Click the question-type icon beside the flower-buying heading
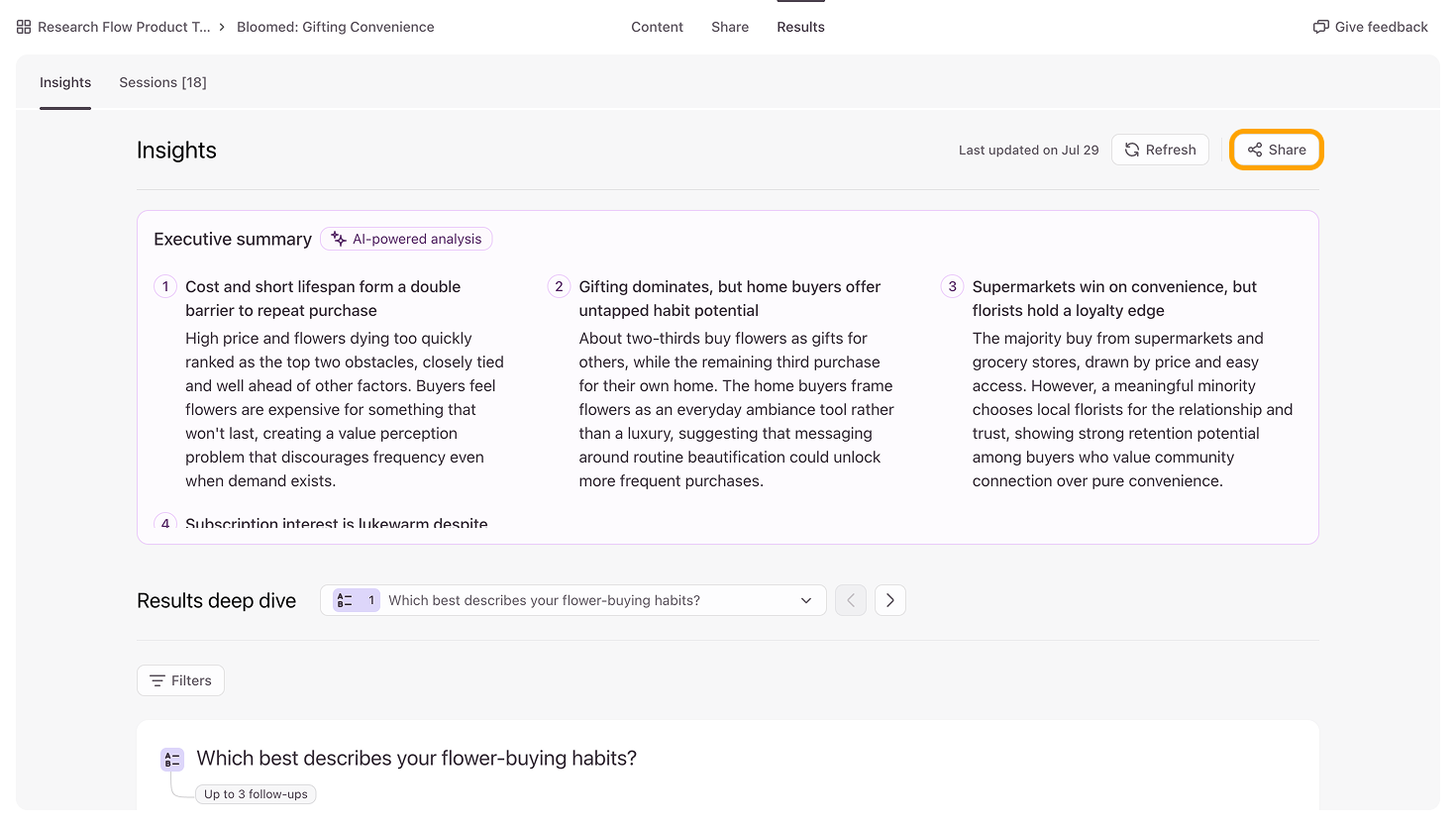This screenshot has height=826, width=1456. coord(172,760)
